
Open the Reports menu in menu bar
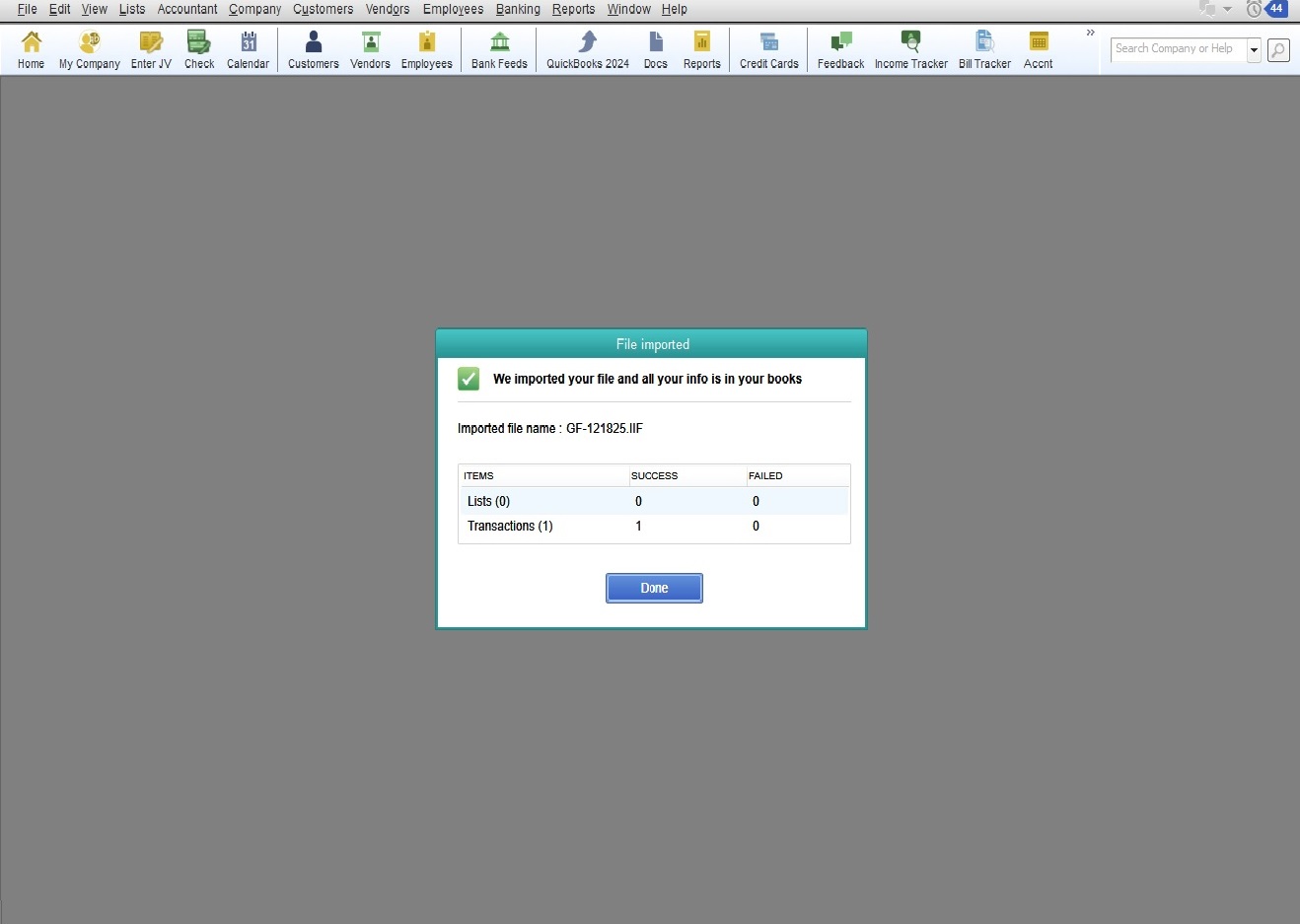pyautogui.click(x=573, y=9)
